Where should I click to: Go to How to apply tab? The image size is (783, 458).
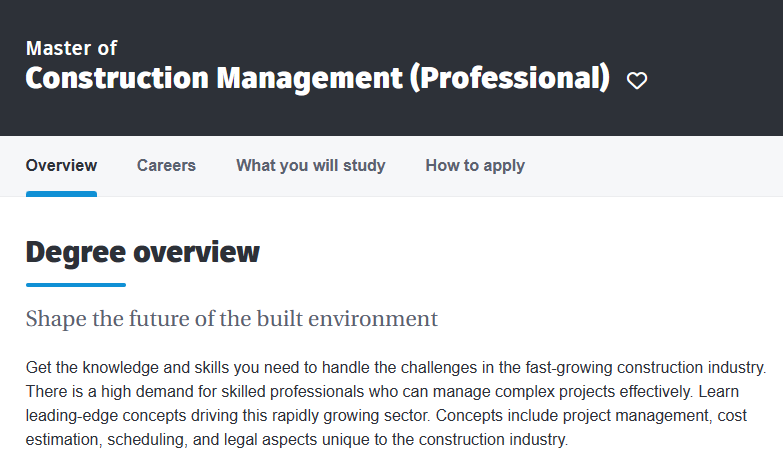coord(475,165)
